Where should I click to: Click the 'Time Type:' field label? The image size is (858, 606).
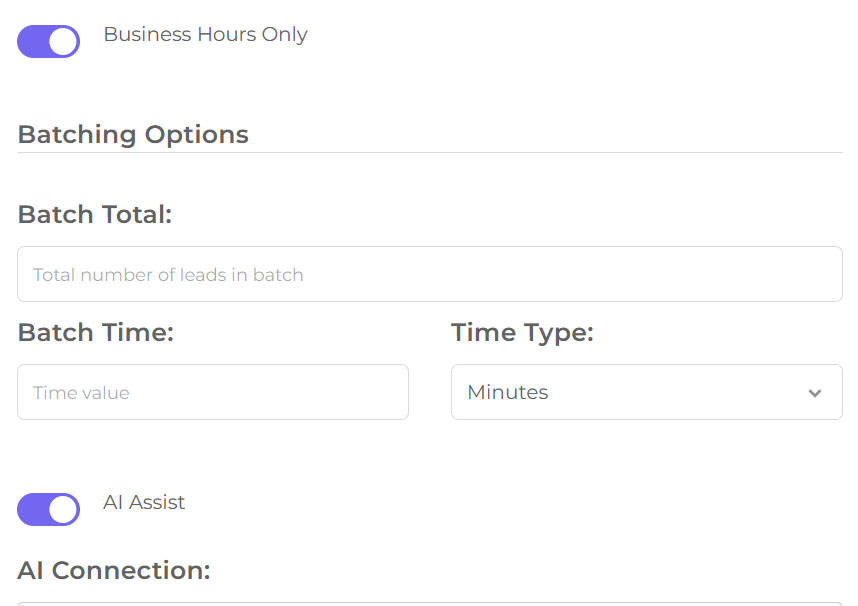click(522, 332)
